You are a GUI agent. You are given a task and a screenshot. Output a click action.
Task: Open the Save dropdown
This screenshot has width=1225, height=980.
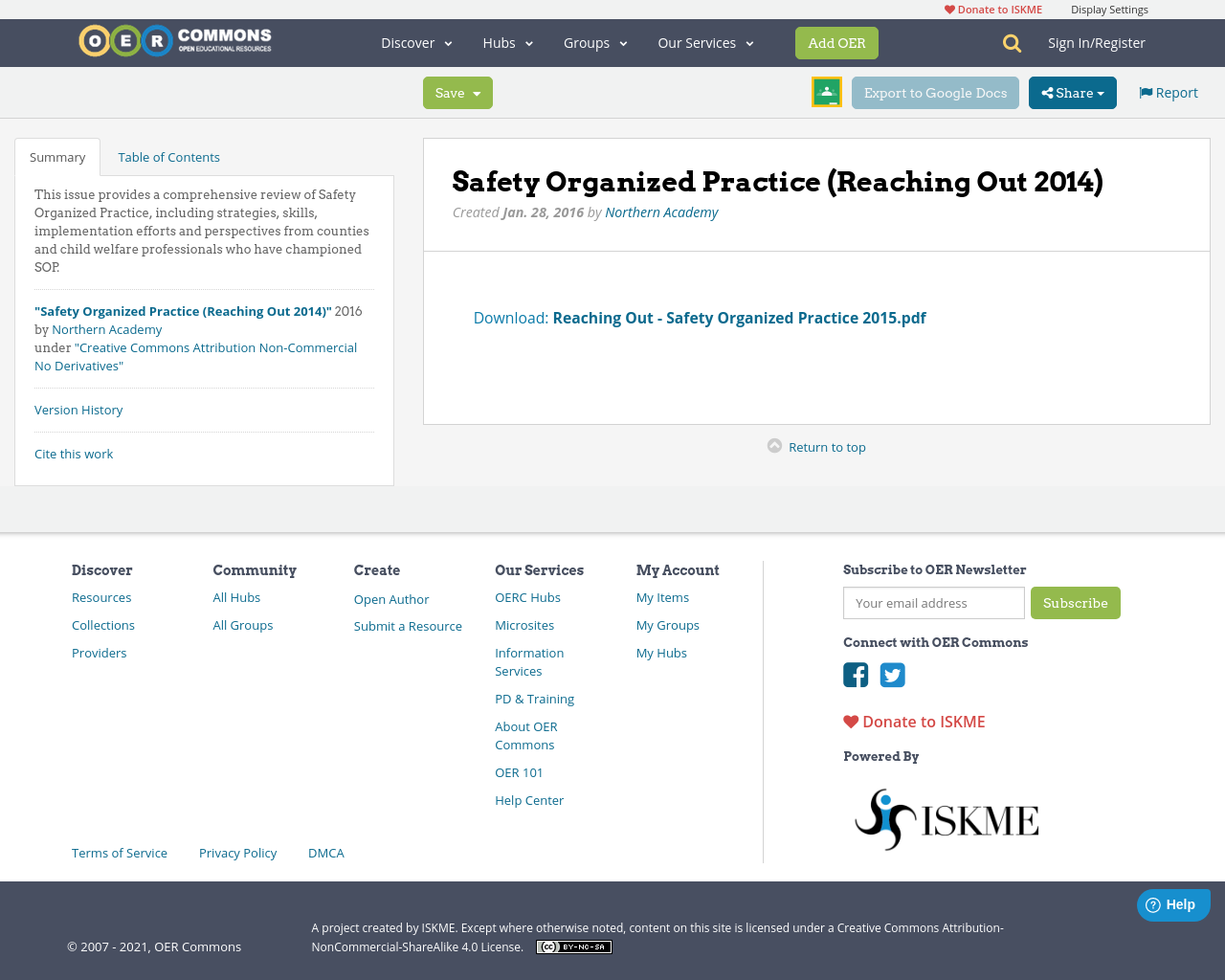pos(457,92)
